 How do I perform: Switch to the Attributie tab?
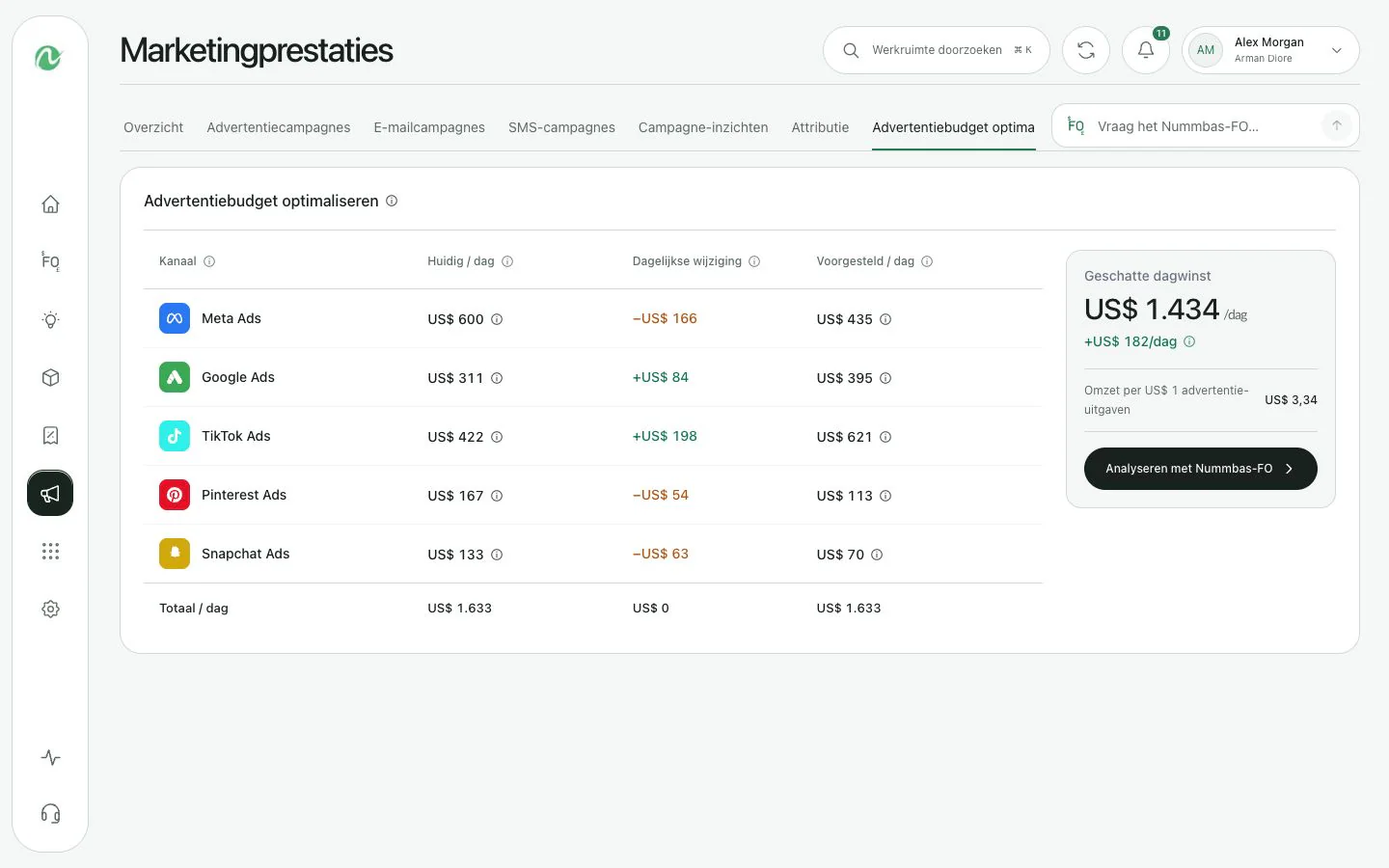820,127
